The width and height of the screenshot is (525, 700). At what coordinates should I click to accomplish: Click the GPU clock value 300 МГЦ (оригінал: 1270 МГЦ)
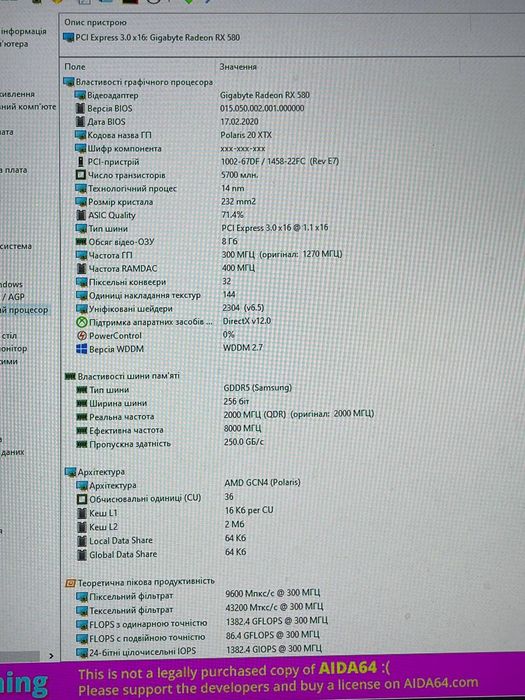(x=282, y=254)
